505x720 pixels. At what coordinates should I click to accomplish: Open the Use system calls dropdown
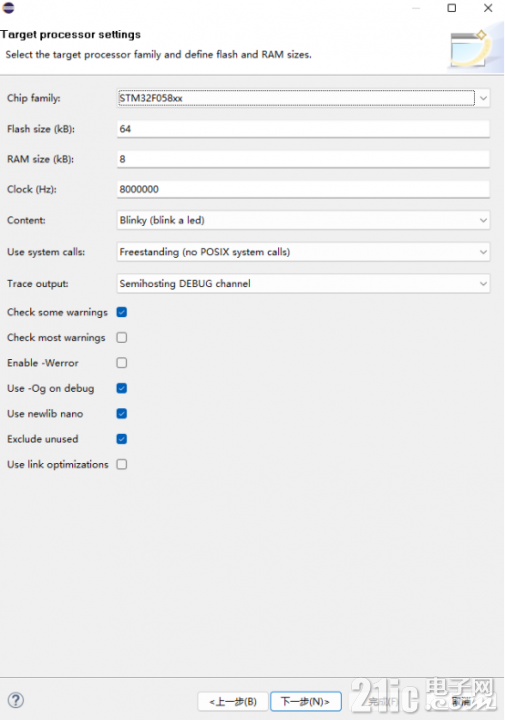[x=303, y=252]
